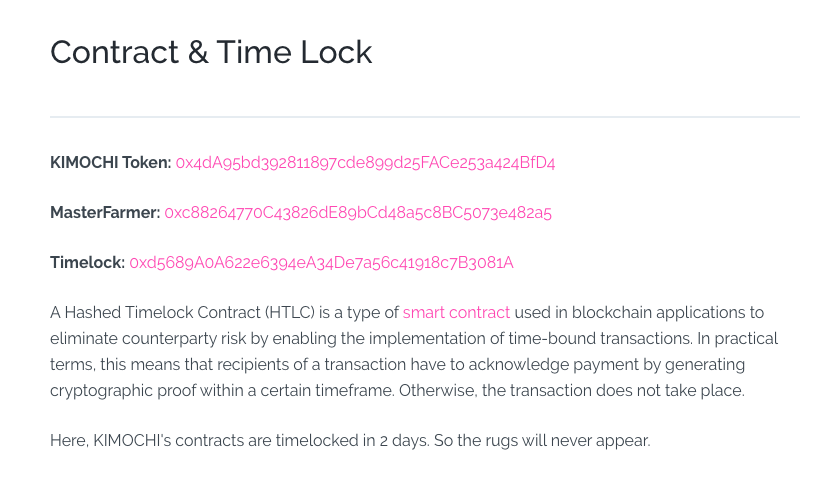
Task: Follow the pink "smart contract" hyperlink
Action: (x=456, y=313)
